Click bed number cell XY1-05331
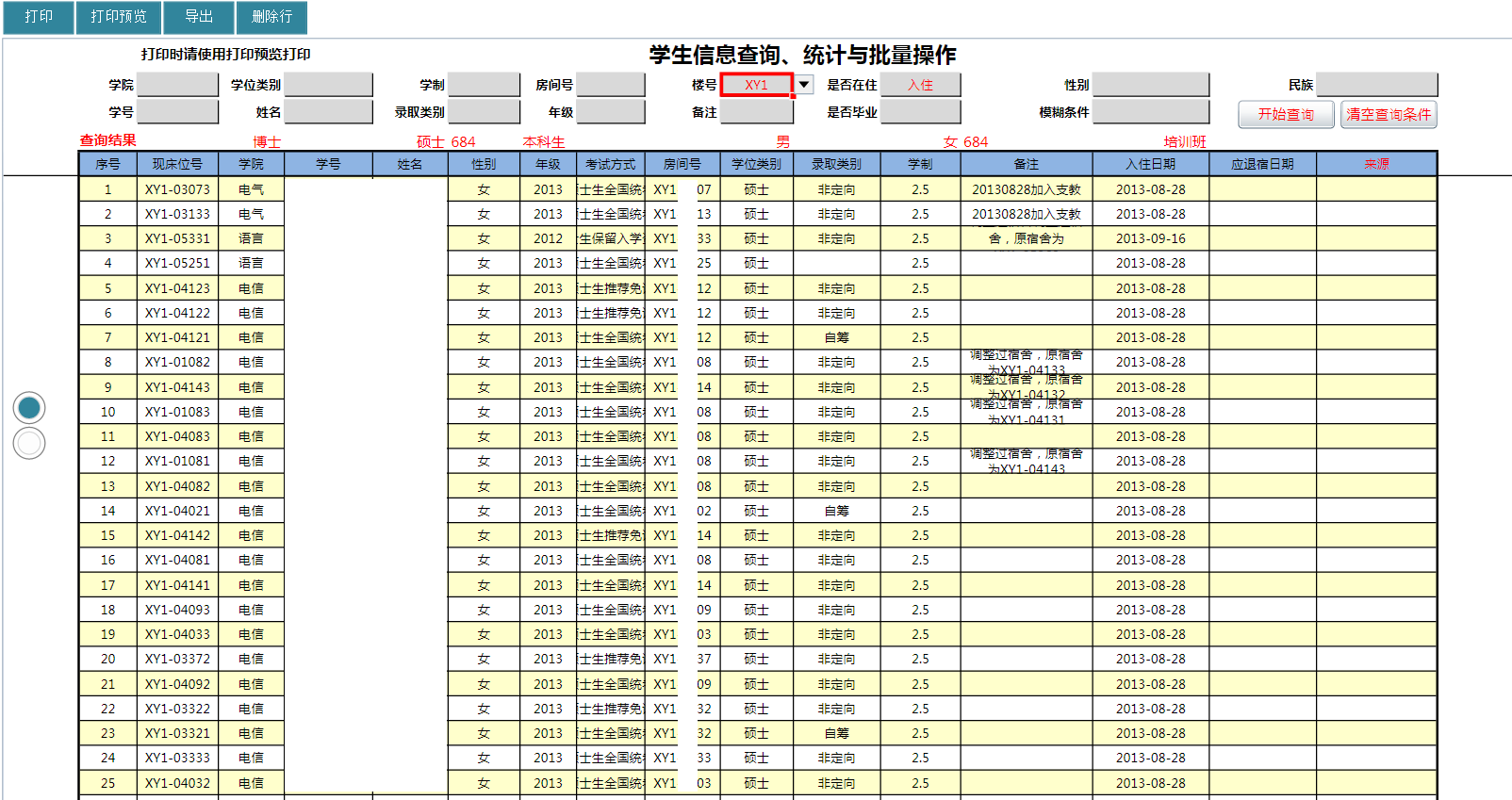Image resolution: width=1512 pixels, height=800 pixels. point(177,238)
